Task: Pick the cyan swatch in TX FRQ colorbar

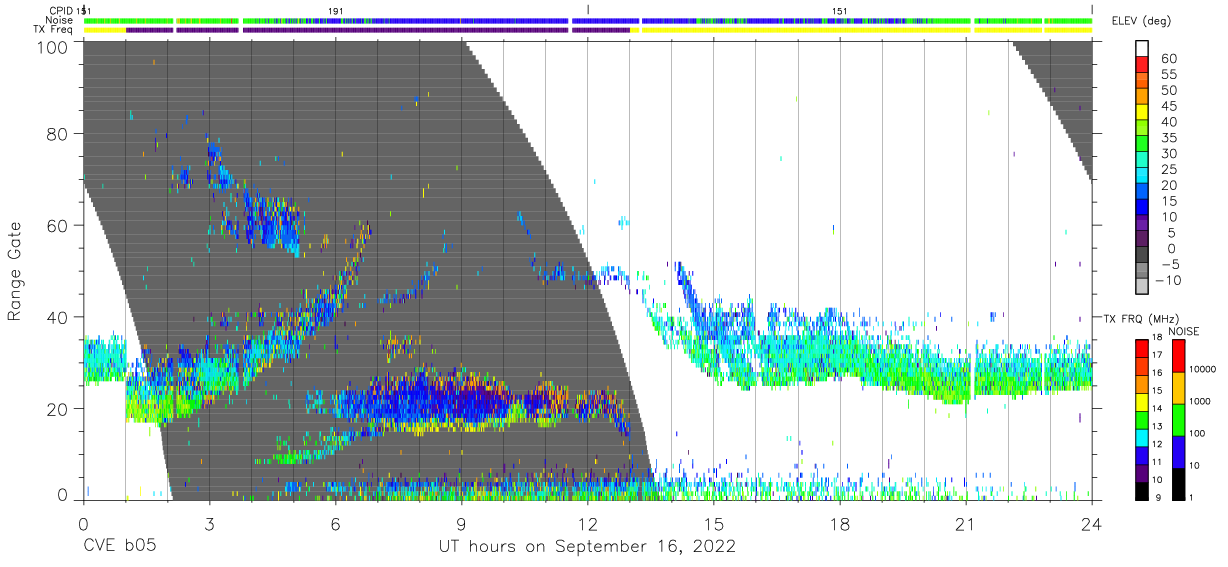Action: (x=1142, y=437)
